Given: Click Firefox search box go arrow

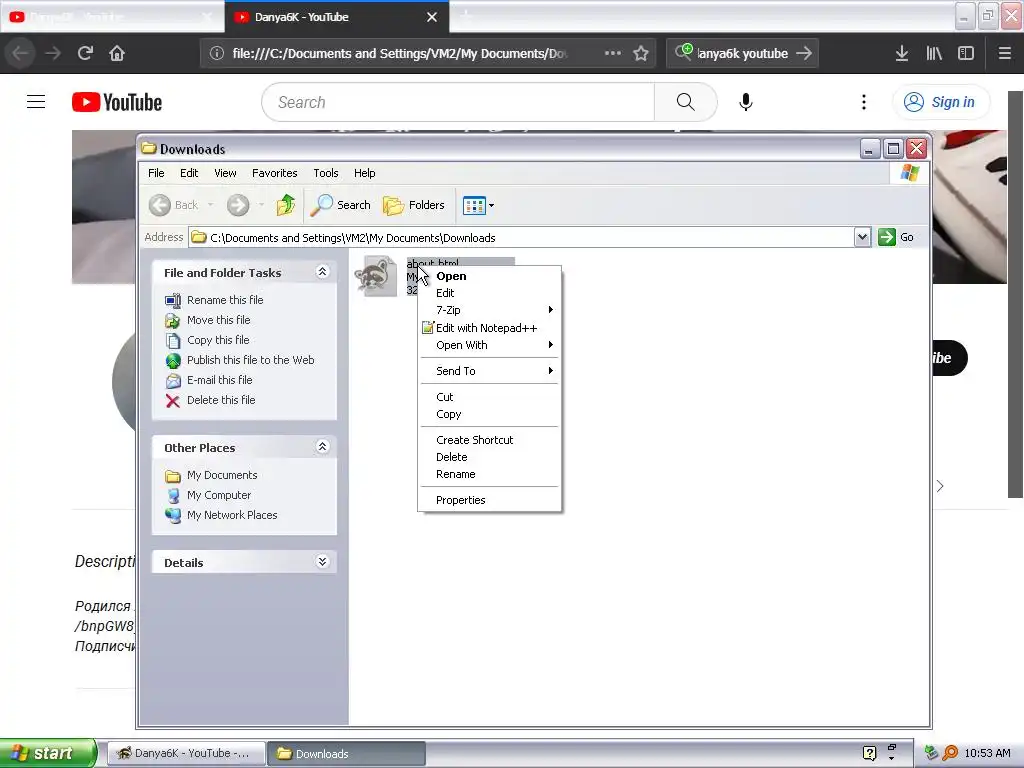Looking at the screenshot, I should (804, 53).
